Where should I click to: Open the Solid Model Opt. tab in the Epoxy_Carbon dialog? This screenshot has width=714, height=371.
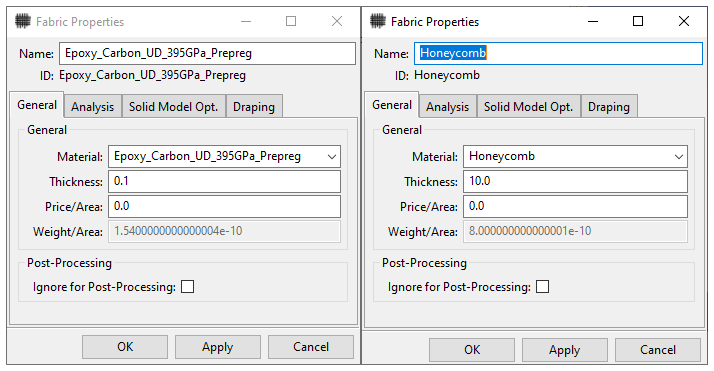(173, 107)
